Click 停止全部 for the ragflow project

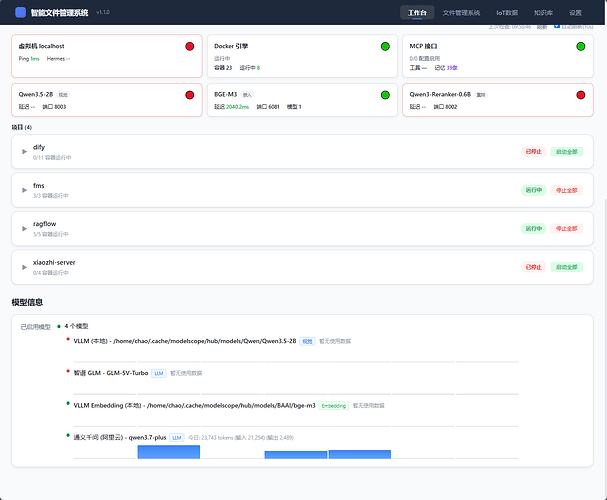pos(567,228)
